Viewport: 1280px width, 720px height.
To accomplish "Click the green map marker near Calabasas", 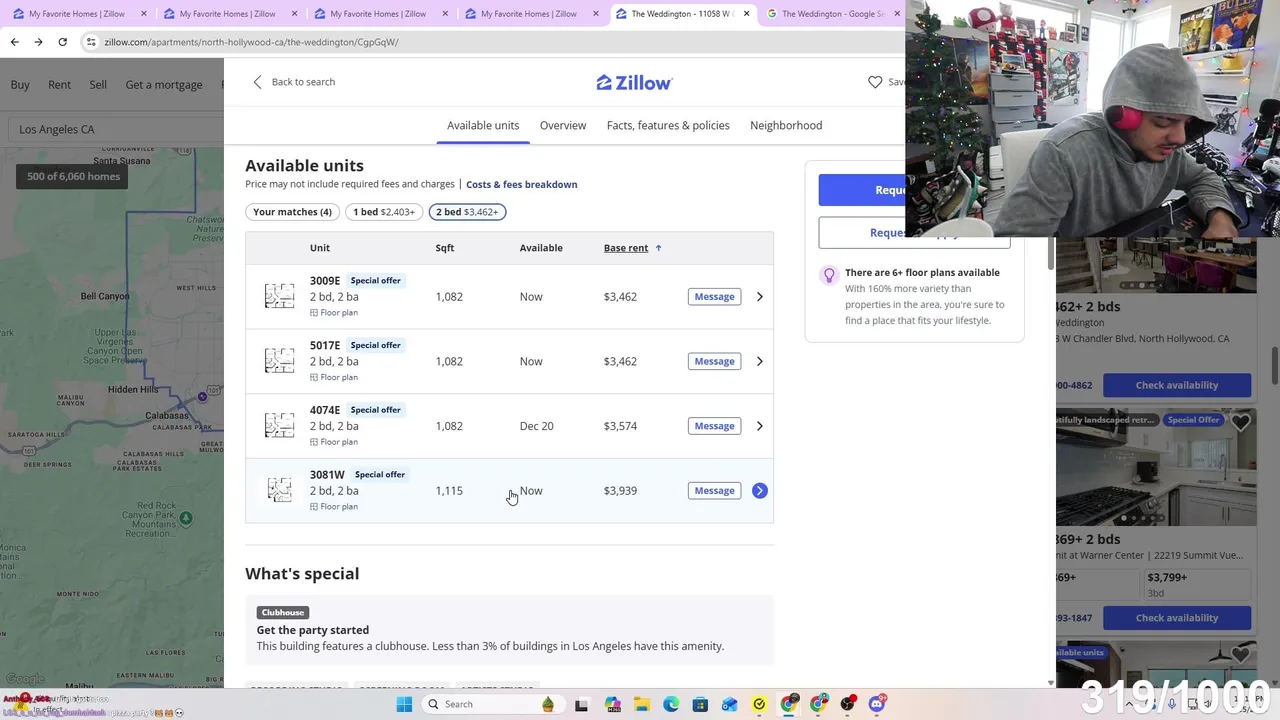I will pos(186,518).
